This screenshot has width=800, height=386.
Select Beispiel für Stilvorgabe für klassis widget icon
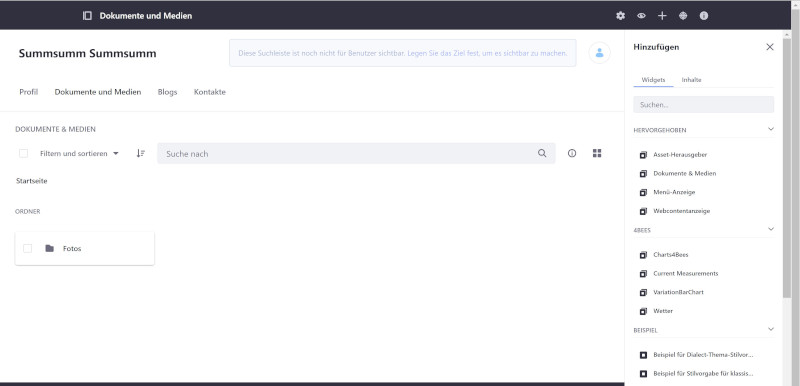coord(643,374)
